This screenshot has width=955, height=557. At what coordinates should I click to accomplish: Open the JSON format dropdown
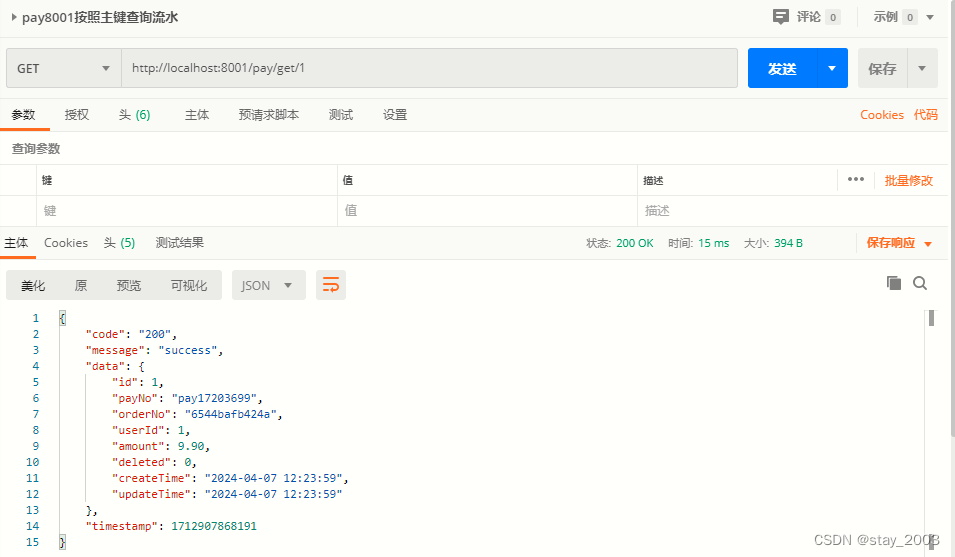[269, 286]
